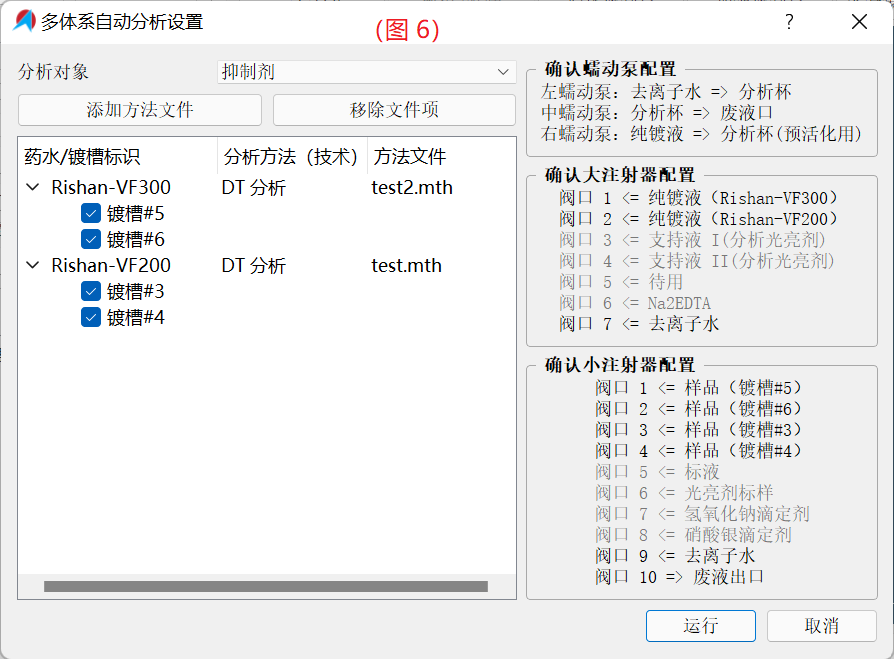Collapse the Rishan-VF200 tree node
This screenshot has width=894, height=659.
[x=33, y=266]
